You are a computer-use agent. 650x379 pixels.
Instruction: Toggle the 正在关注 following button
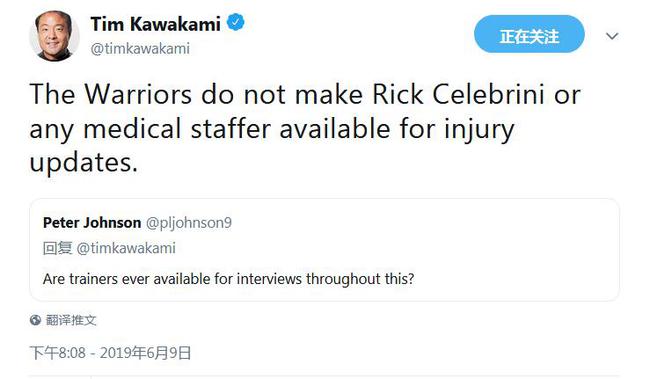coord(529,34)
